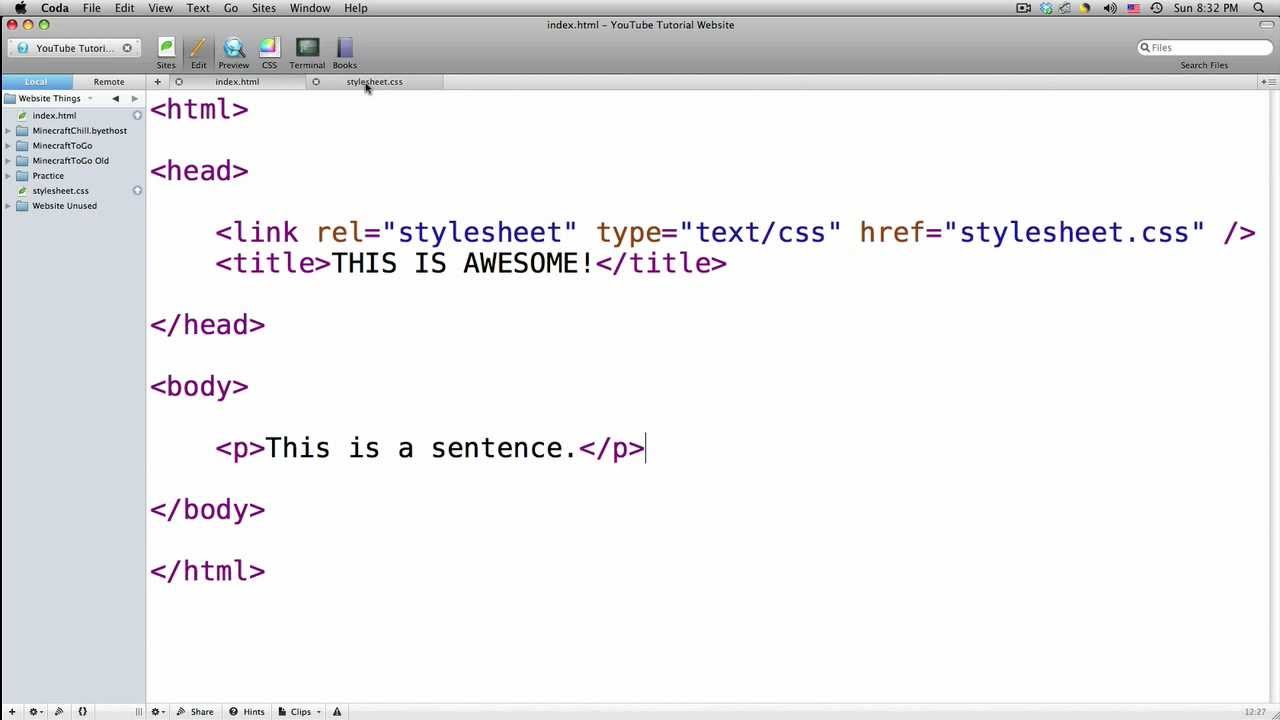
Task: Select the index.html editor tab
Action: point(237,82)
